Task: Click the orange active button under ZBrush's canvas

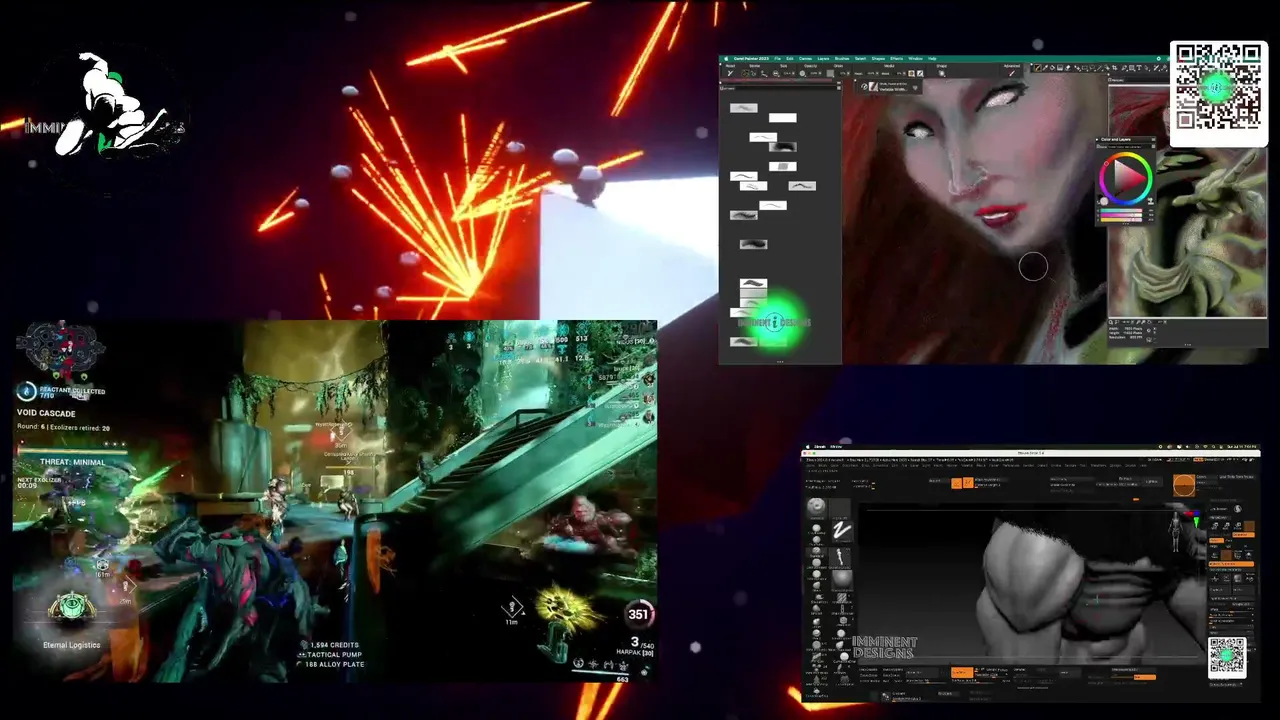Action: 961,672
